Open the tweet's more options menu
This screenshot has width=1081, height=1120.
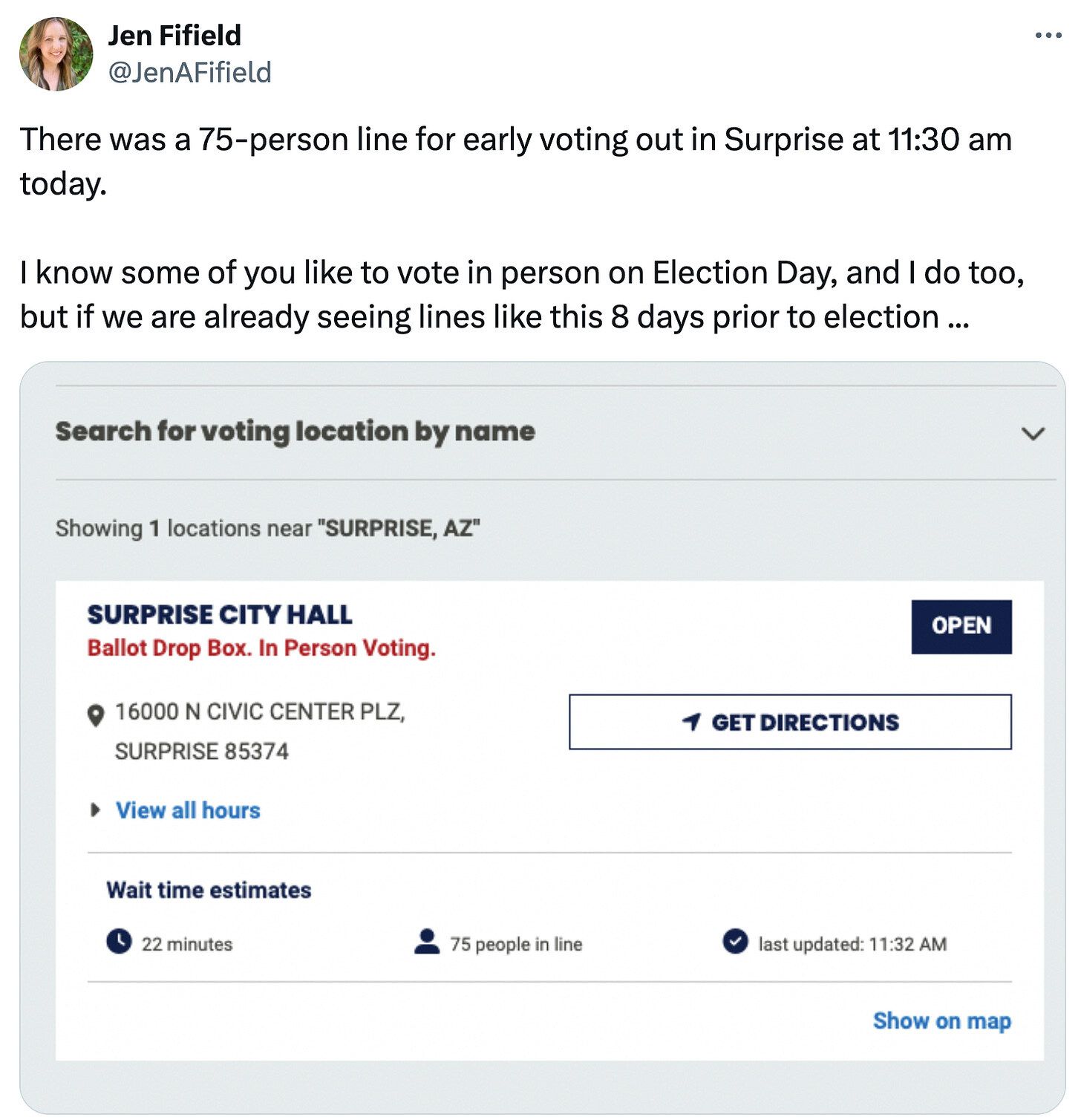1048,35
